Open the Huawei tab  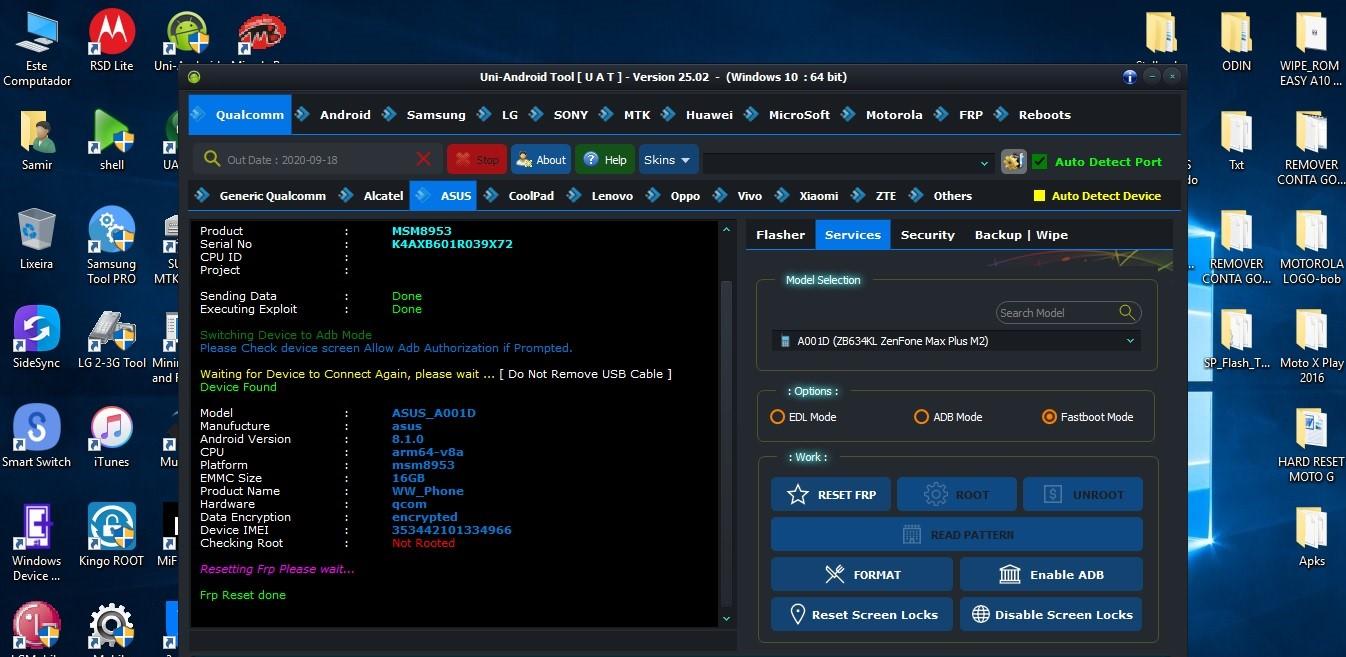pyautogui.click(x=709, y=115)
